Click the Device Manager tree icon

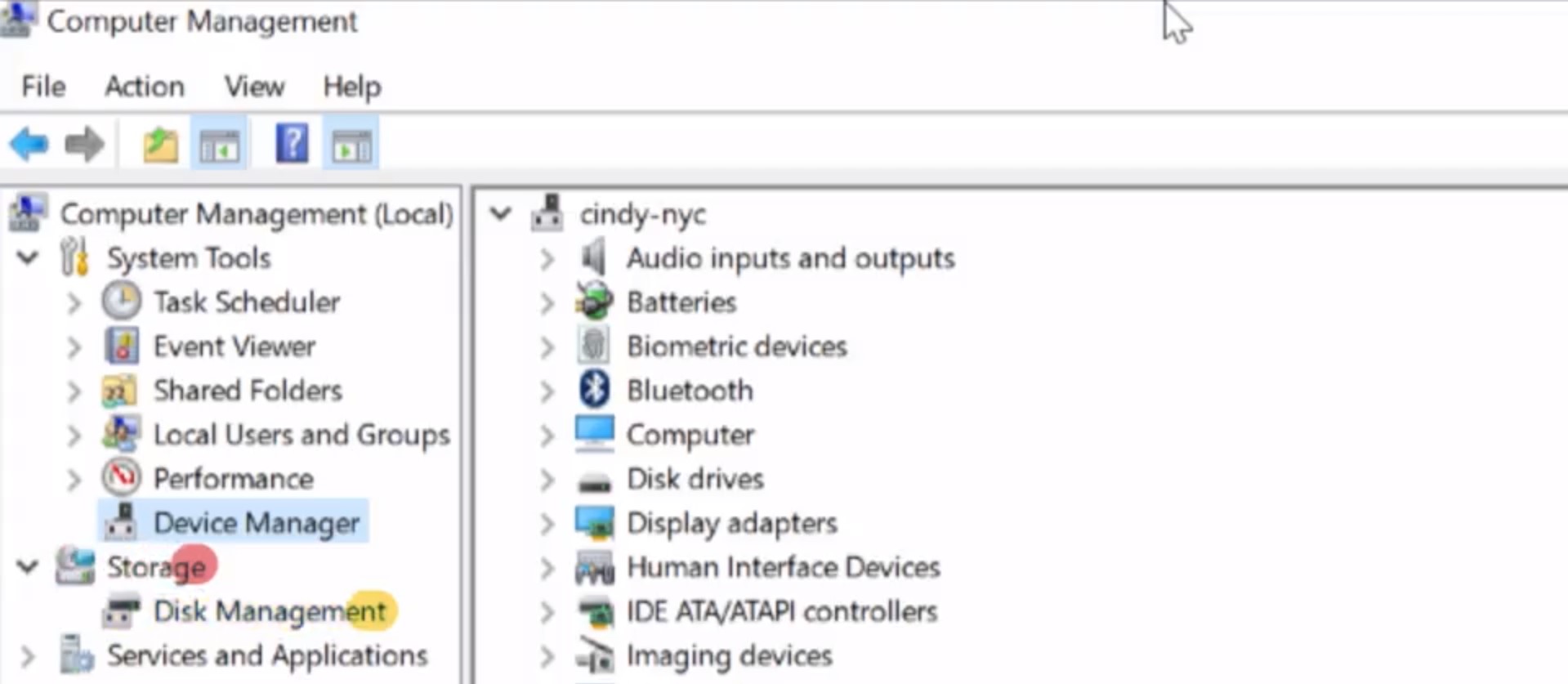(x=121, y=522)
